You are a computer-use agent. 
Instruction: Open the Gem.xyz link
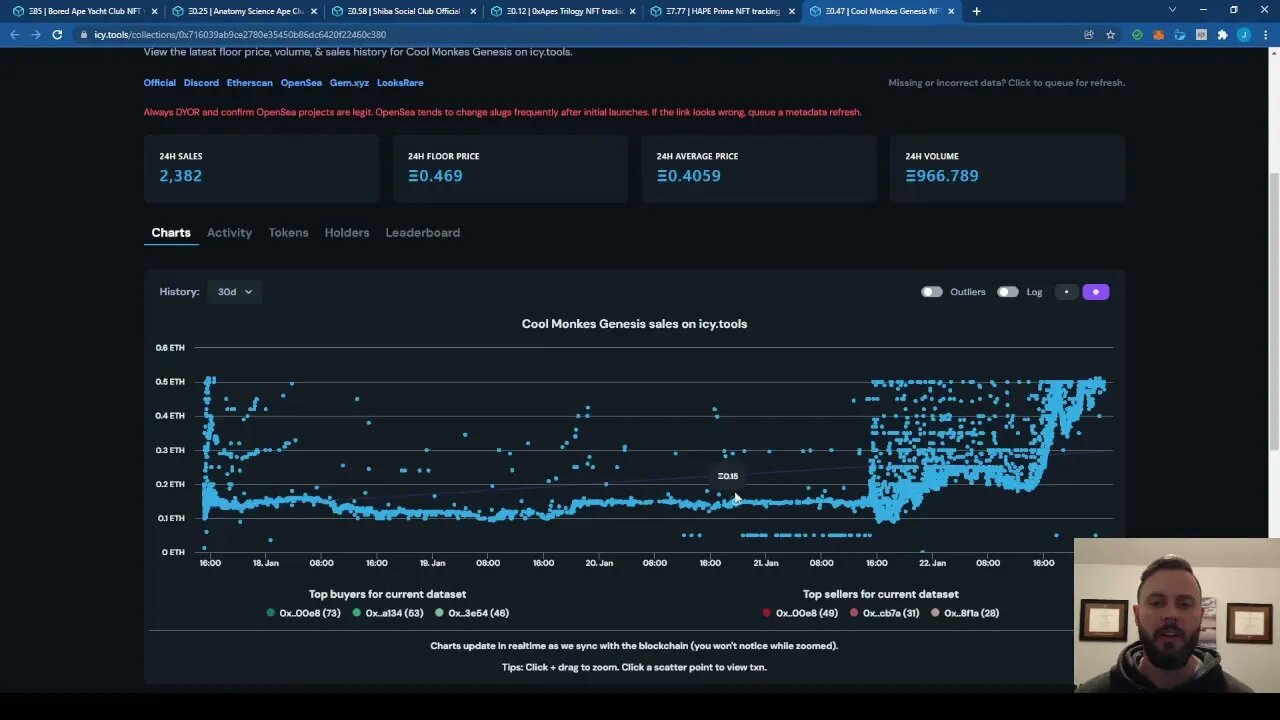[x=349, y=83]
